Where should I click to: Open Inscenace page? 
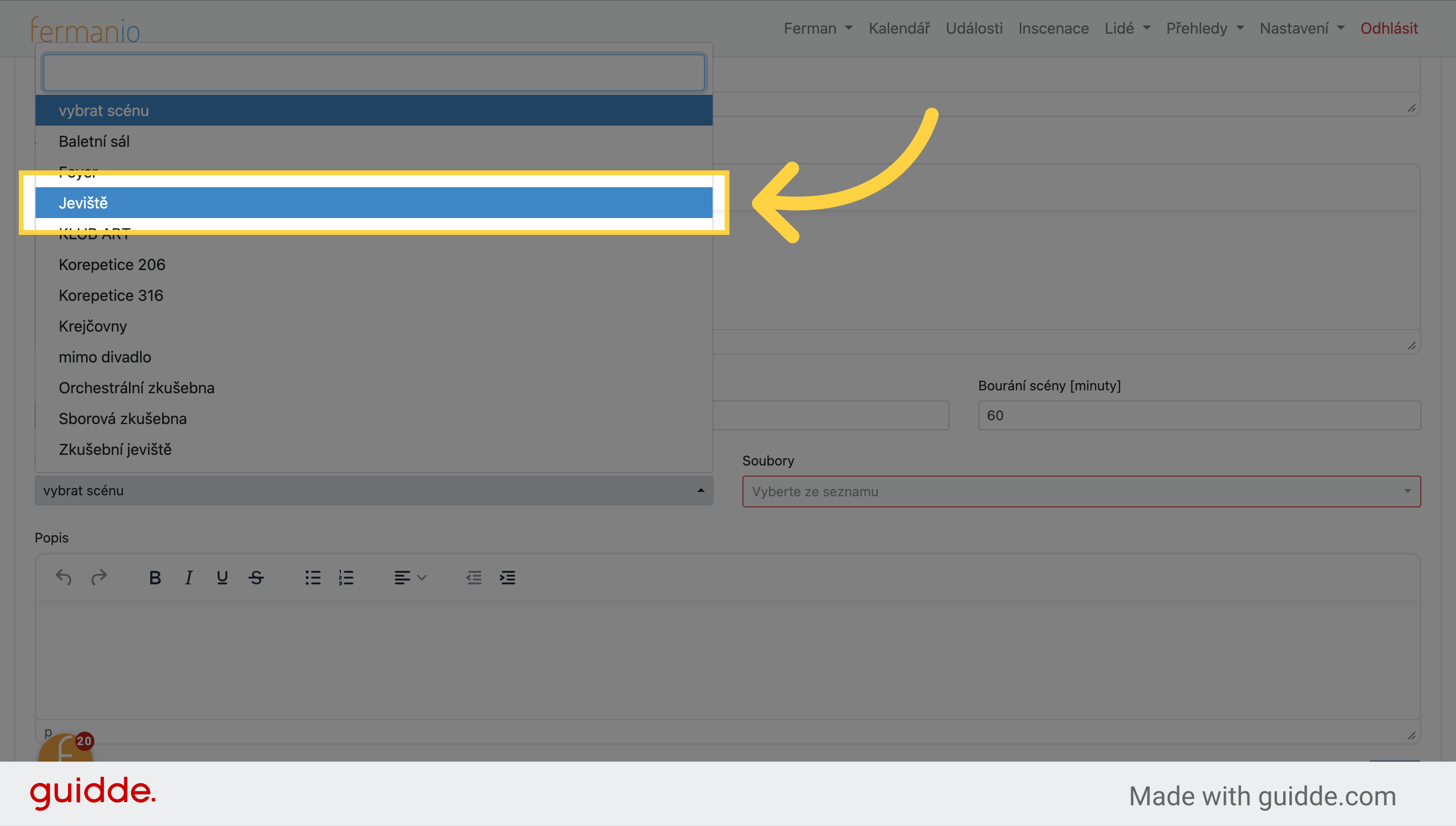click(x=1053, y=28)
